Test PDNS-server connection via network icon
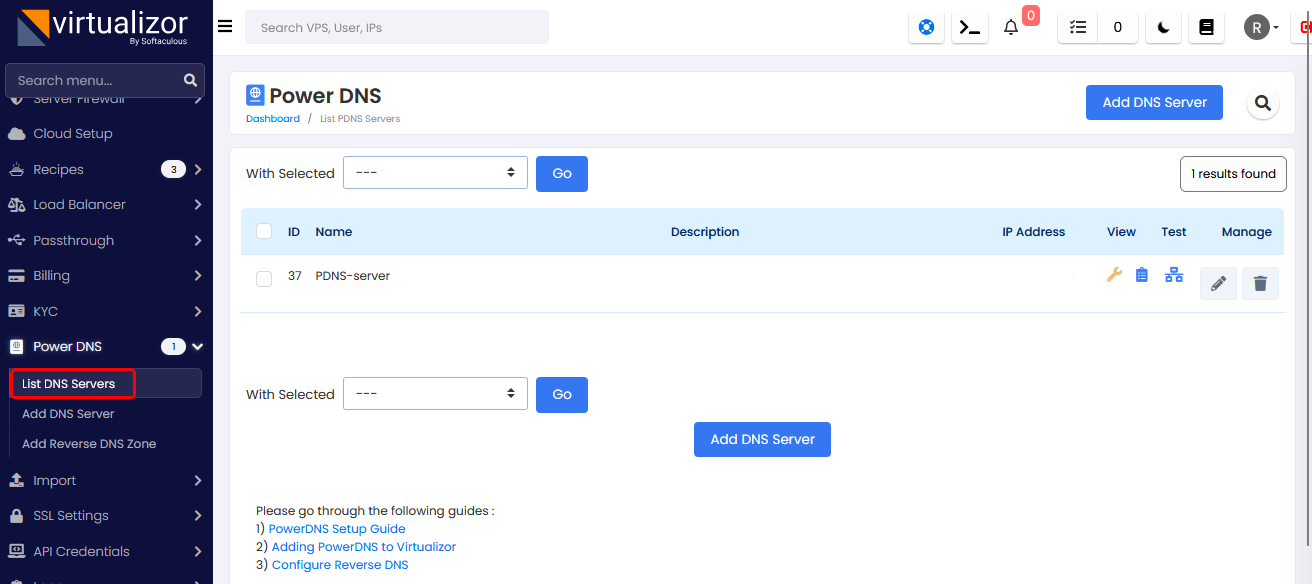The width and height of the screenshot is (1312, 584). [x=1174, y=275]
